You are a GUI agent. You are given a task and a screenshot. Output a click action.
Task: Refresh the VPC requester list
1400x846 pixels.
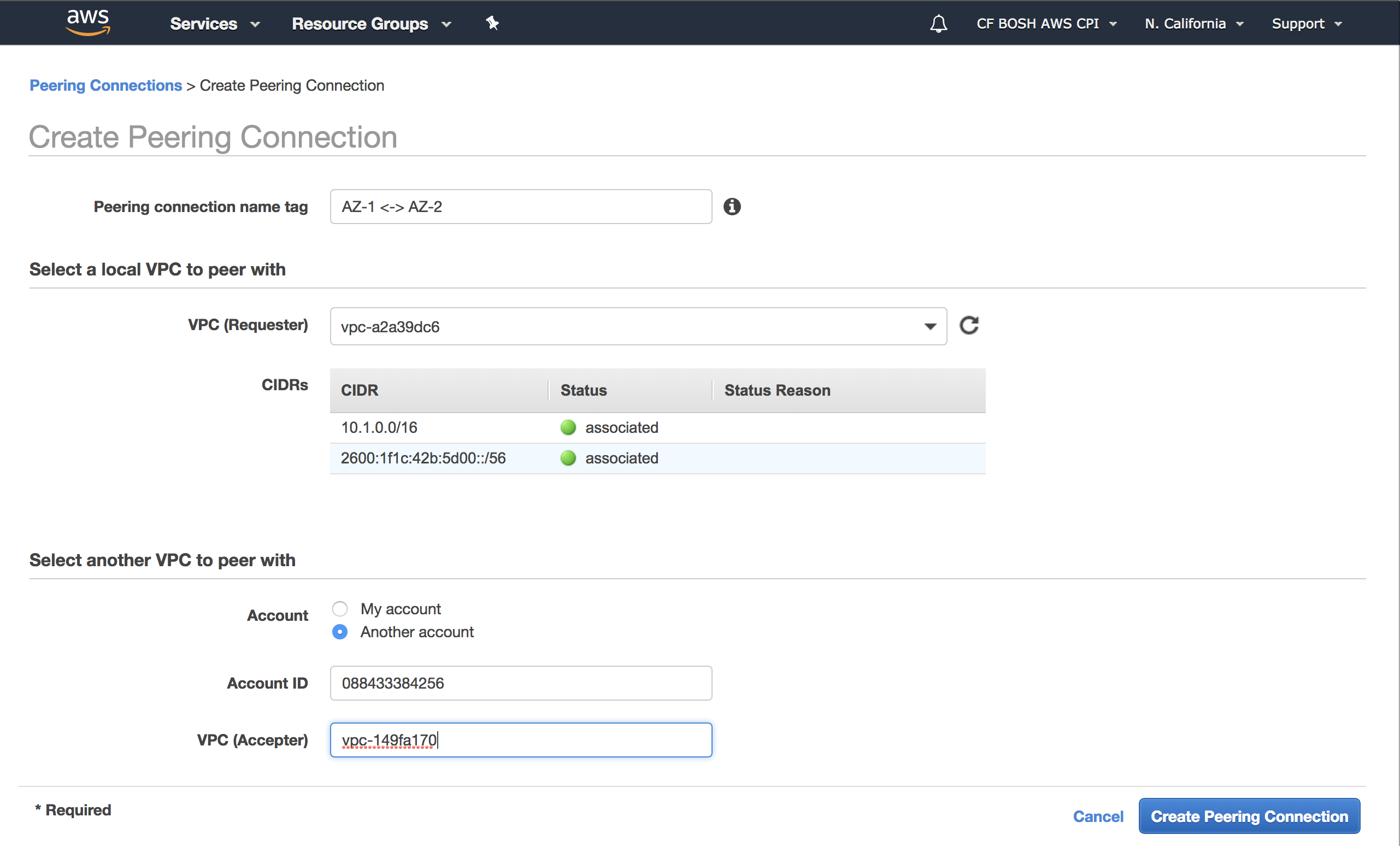point(969,325)
